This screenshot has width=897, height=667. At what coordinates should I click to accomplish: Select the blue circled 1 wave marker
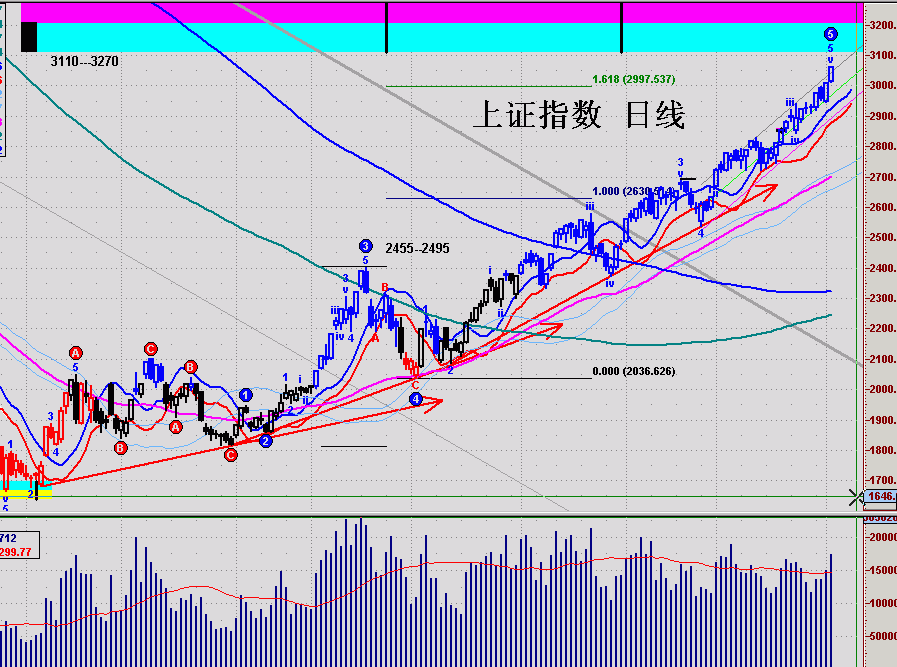point(245,395)
